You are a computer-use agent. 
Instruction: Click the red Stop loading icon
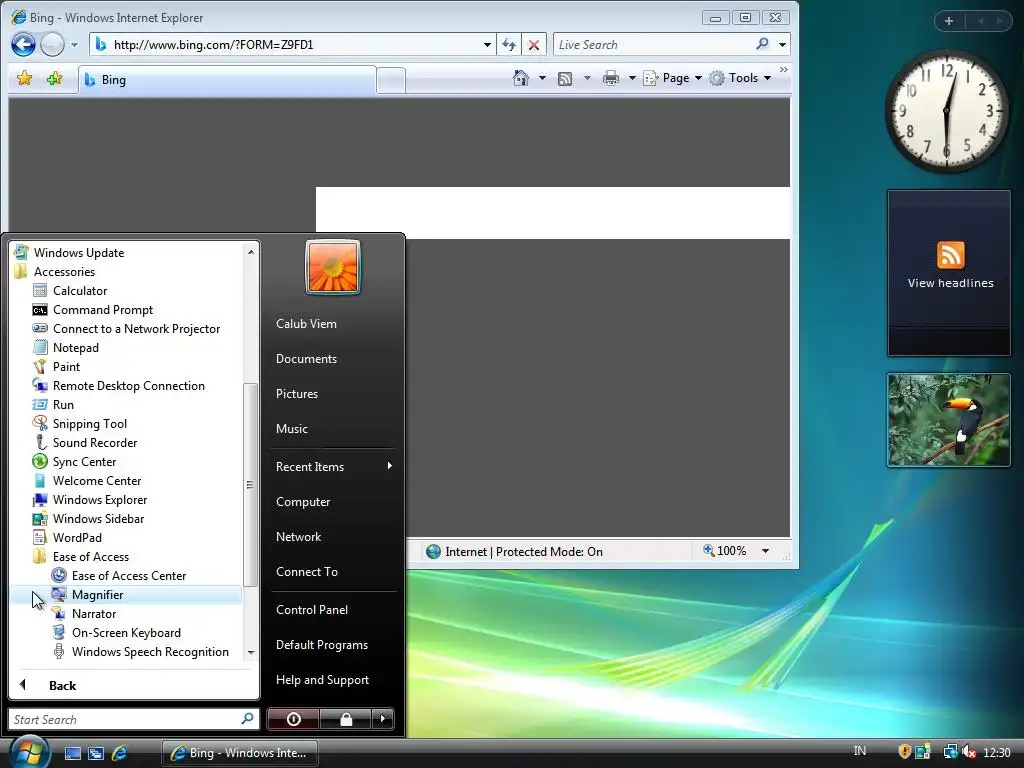(x=534, y=45)
